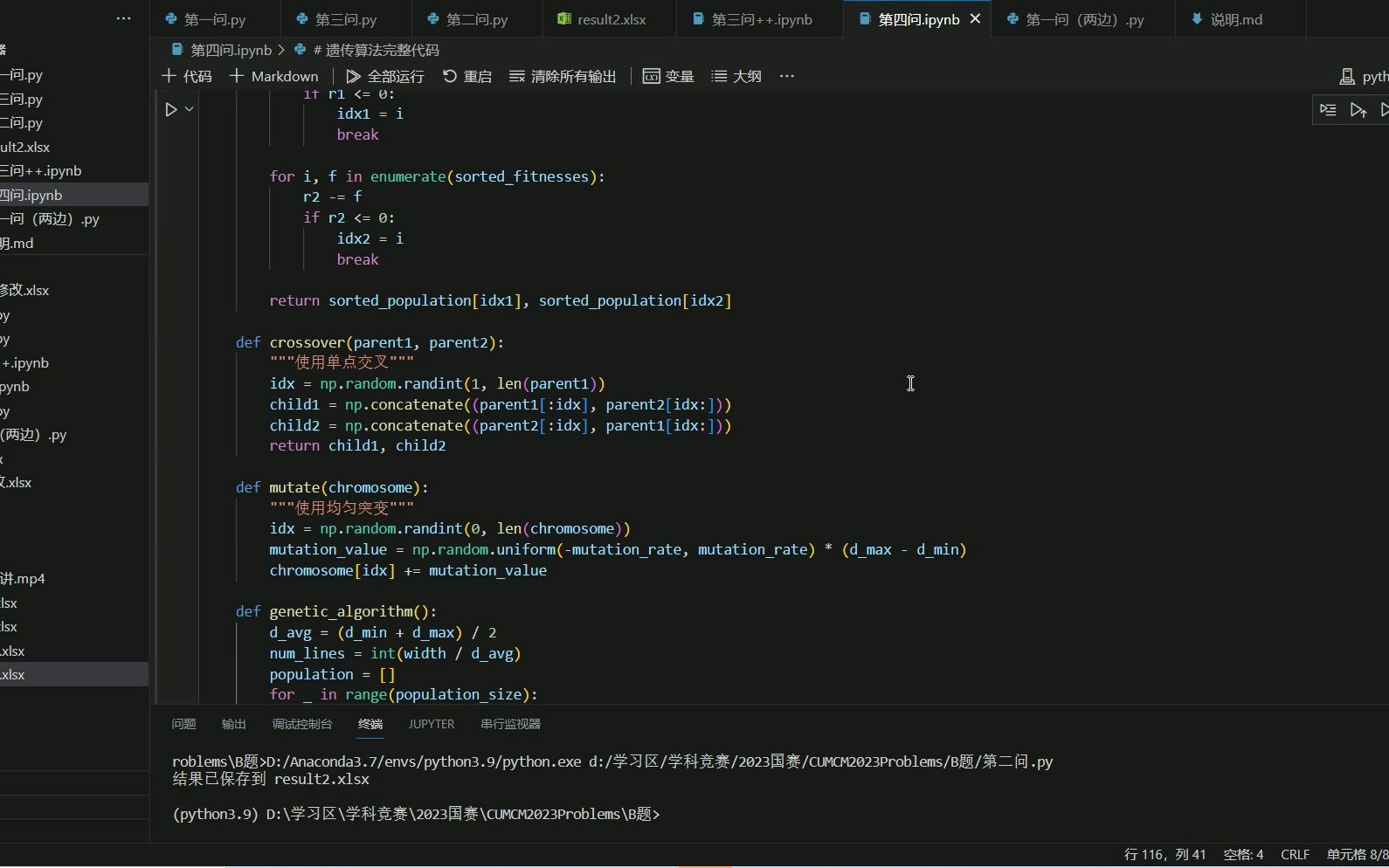Viewport: 1389px width, 868px height.
Task: Run the current cell play icon
Action: point(171,110)
